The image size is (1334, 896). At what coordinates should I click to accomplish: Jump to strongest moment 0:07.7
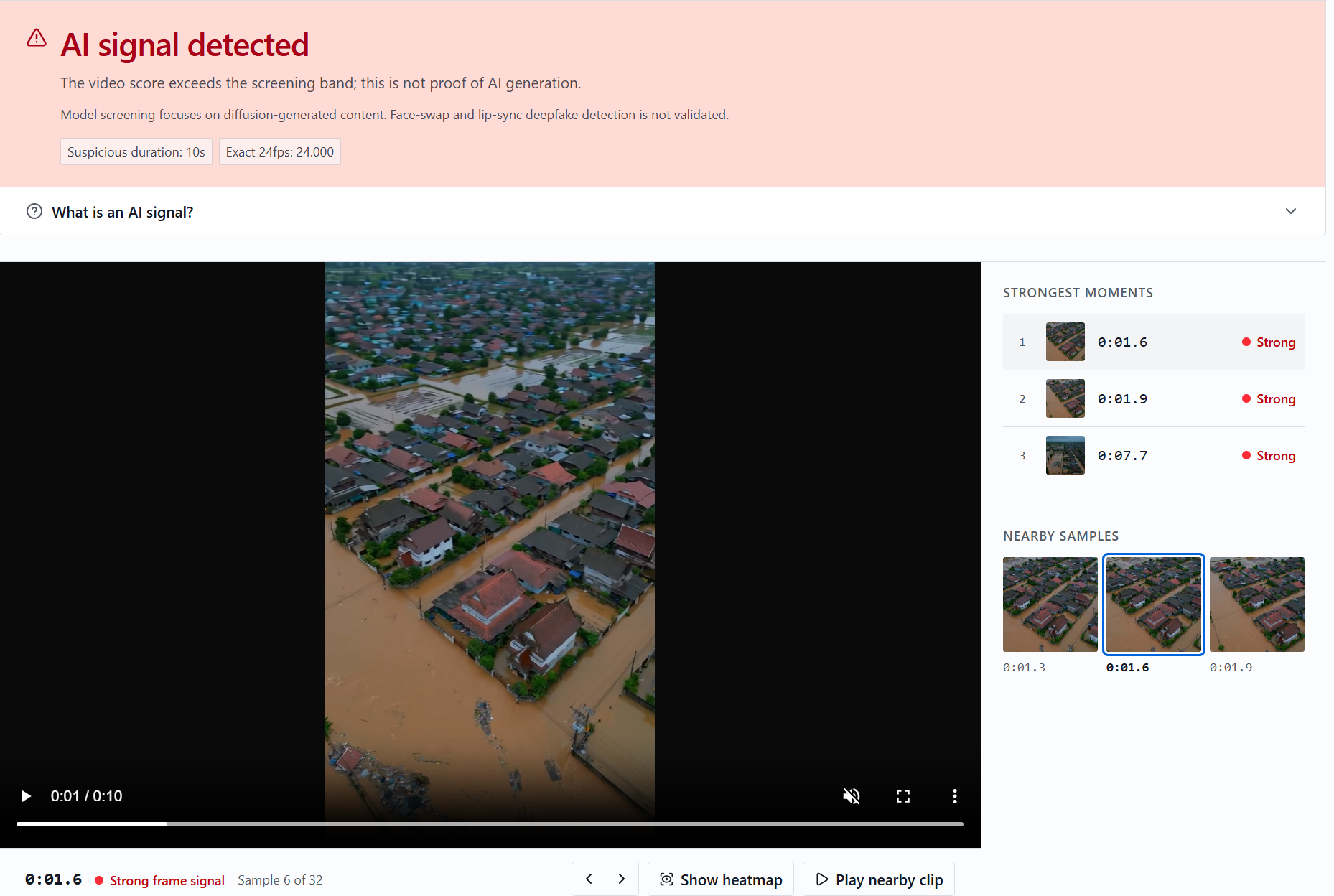[x=1154, y=456]
